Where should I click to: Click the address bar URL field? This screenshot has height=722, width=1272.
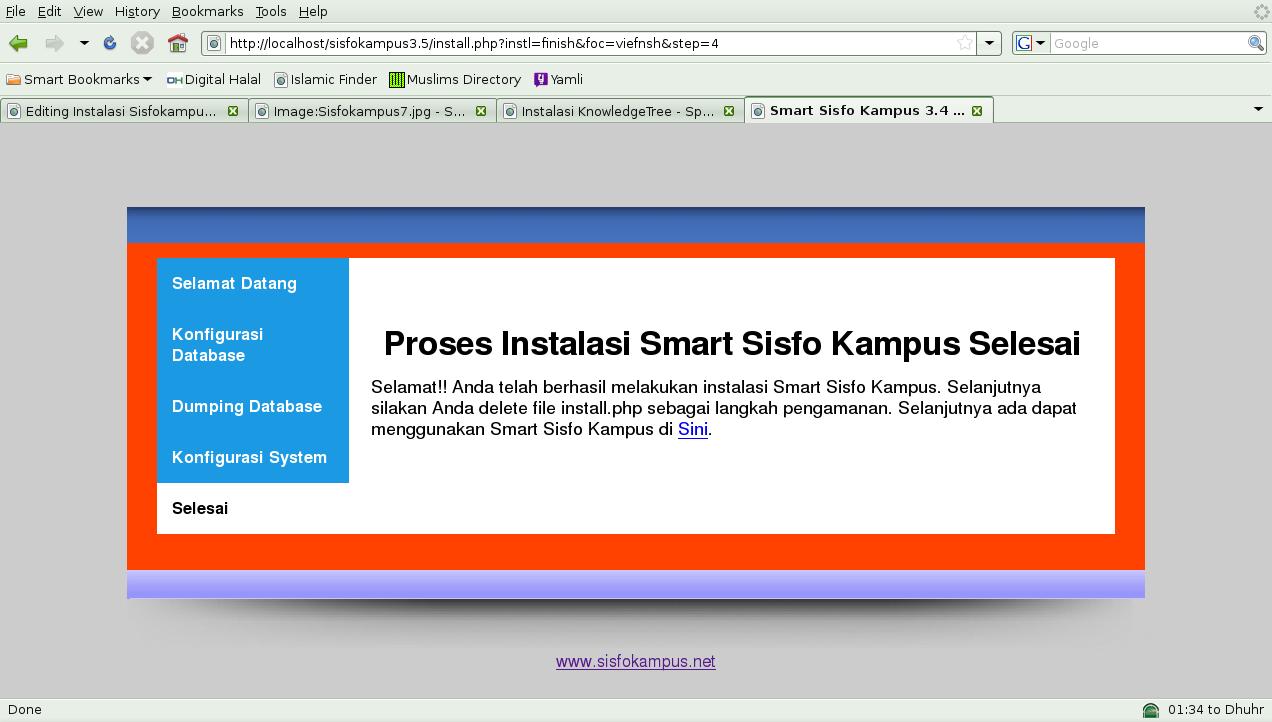590,43
